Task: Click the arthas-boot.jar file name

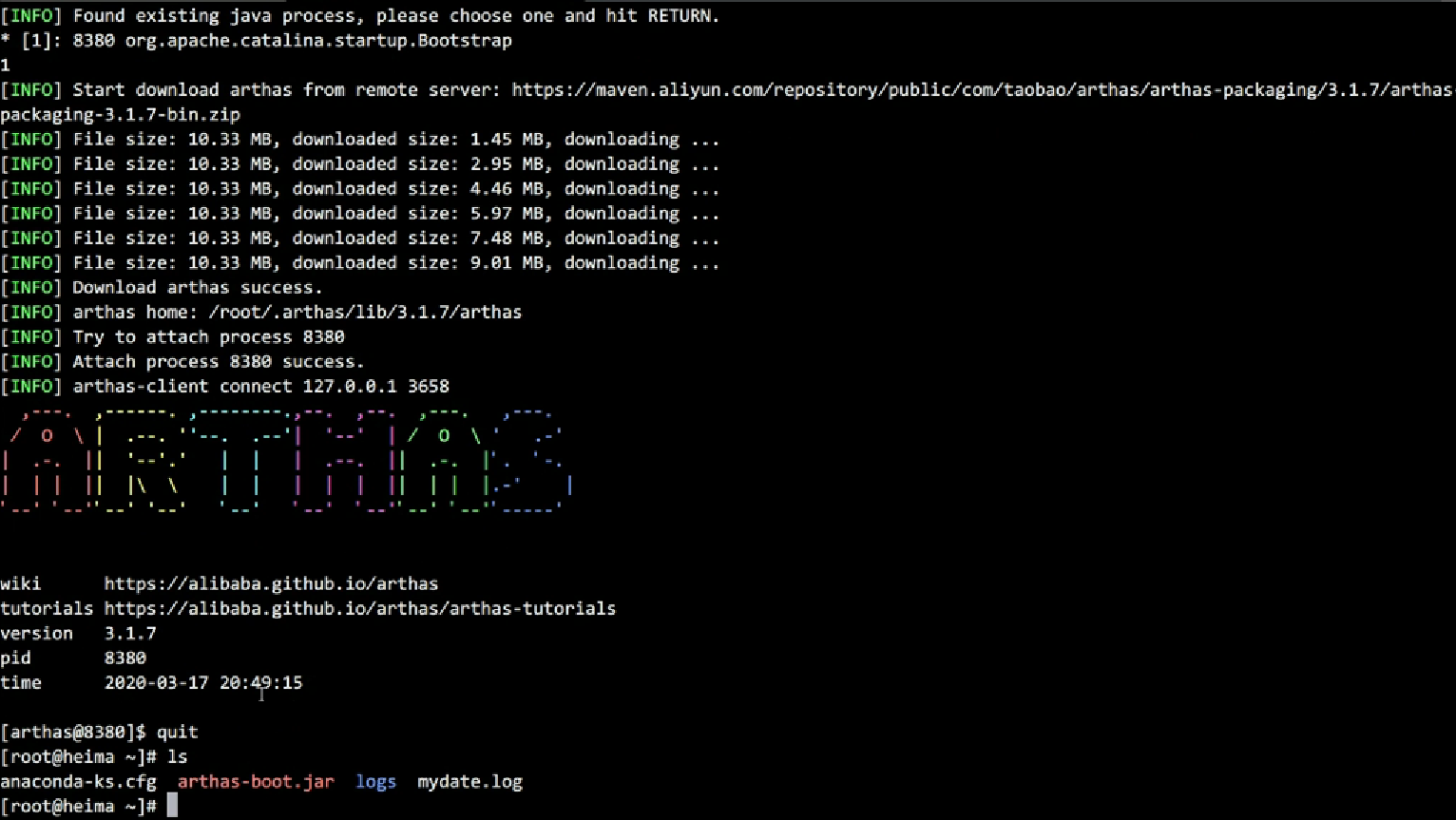Action: point(256,781)
